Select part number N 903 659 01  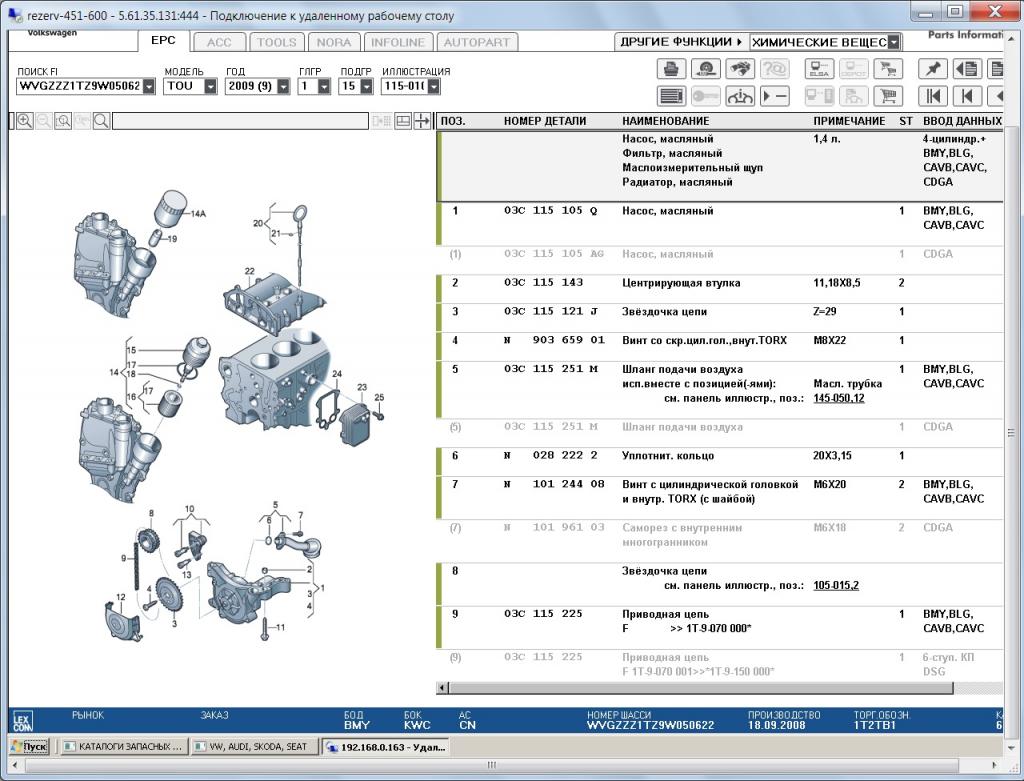tap(554, 340)
